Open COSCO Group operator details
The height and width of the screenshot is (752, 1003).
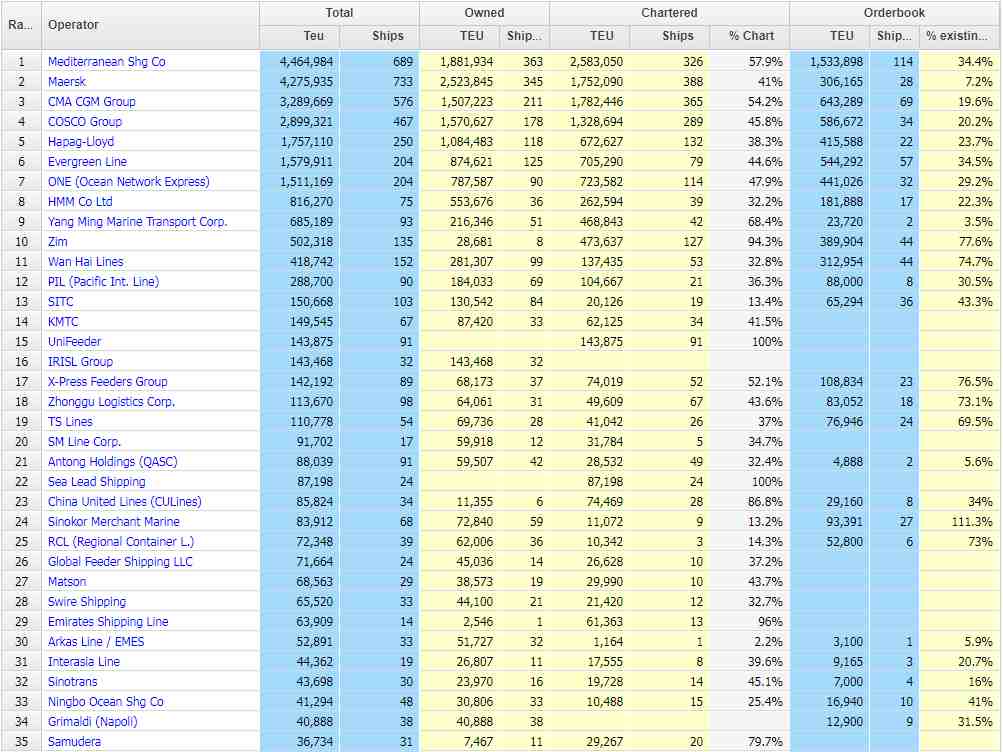click(x=84, y=121)
